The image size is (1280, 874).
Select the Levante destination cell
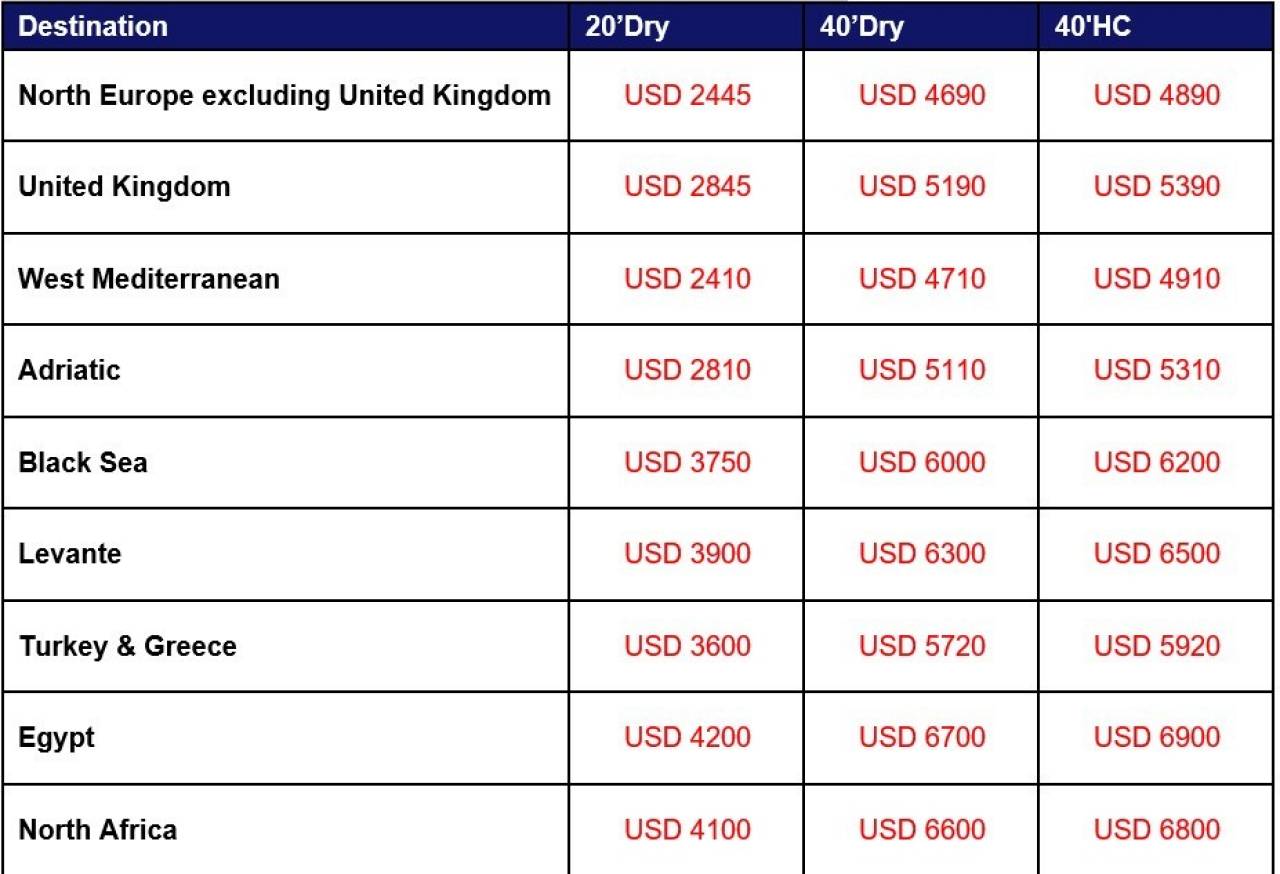pos(70,554)
